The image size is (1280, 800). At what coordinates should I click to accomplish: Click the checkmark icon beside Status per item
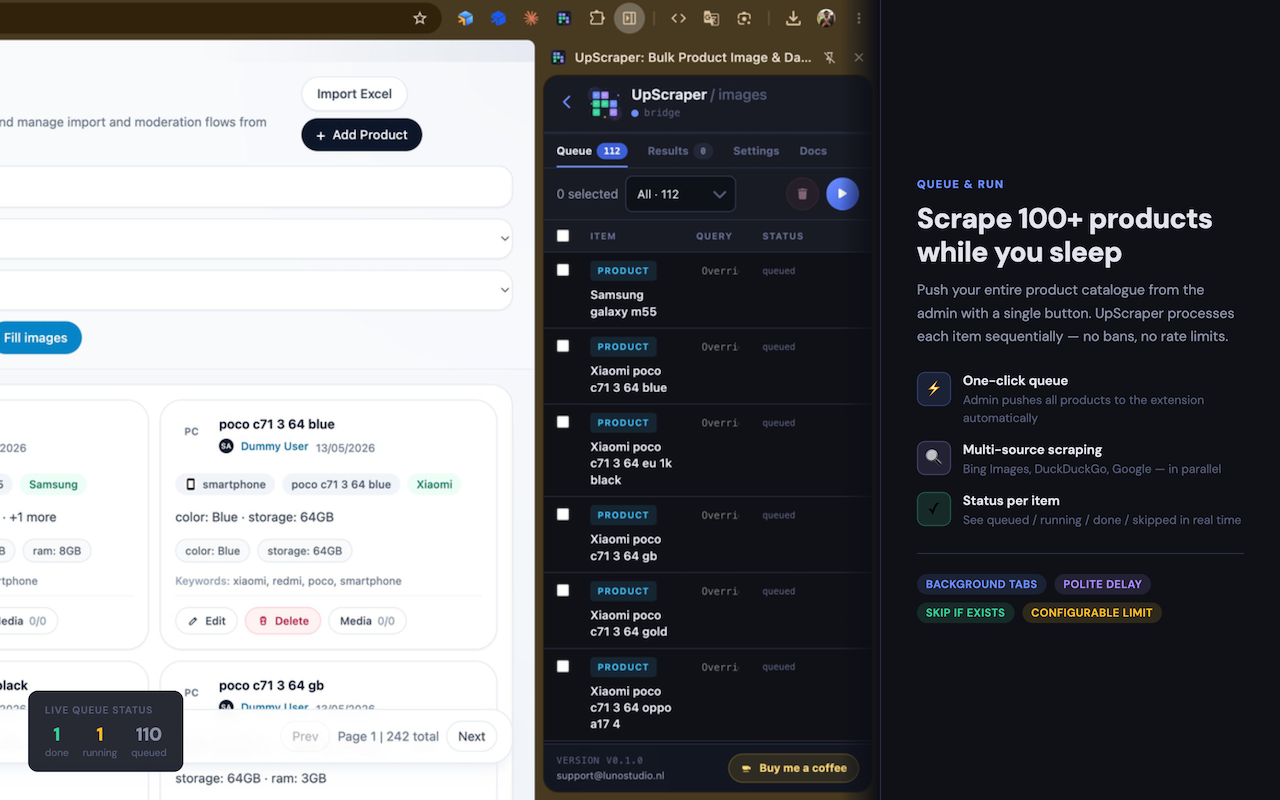point(934,509)
